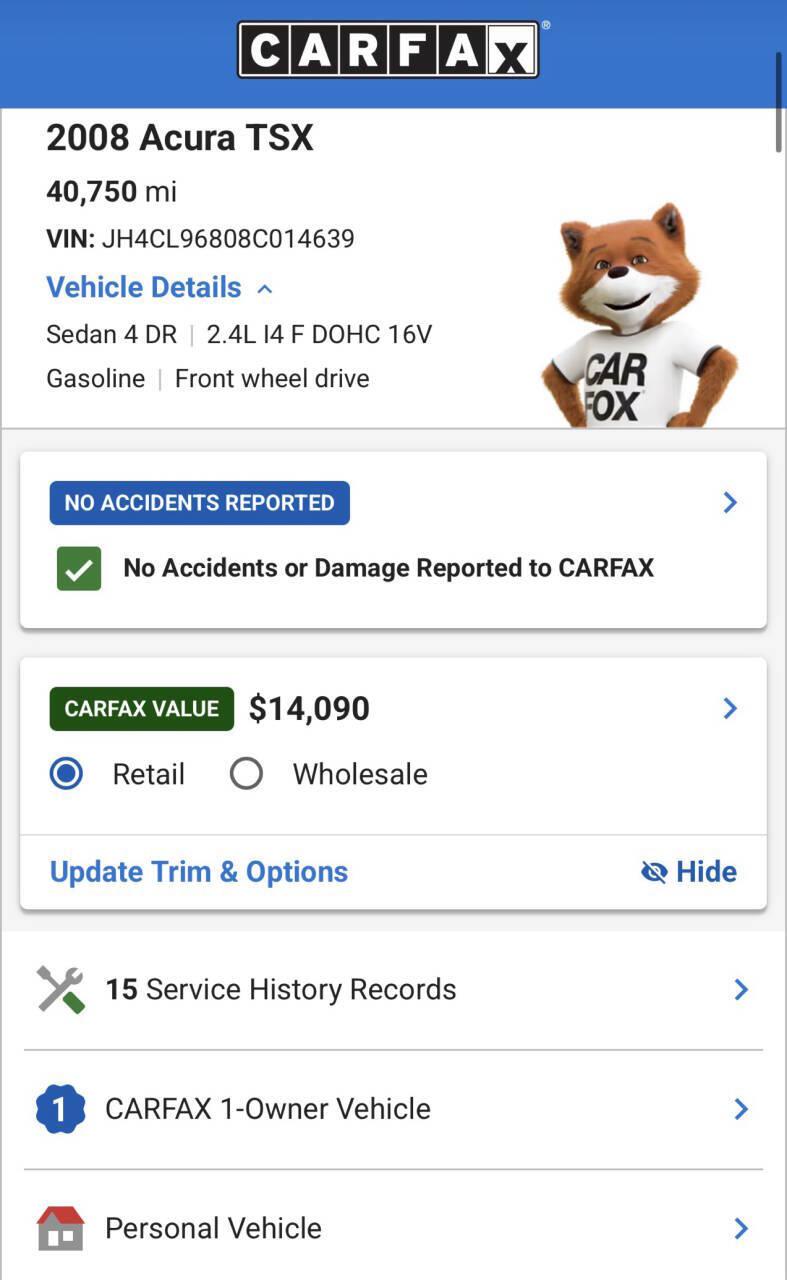
Task: Click the crossed-eye Hide icon
Action: pyautogui.click(x=654, y=872)
